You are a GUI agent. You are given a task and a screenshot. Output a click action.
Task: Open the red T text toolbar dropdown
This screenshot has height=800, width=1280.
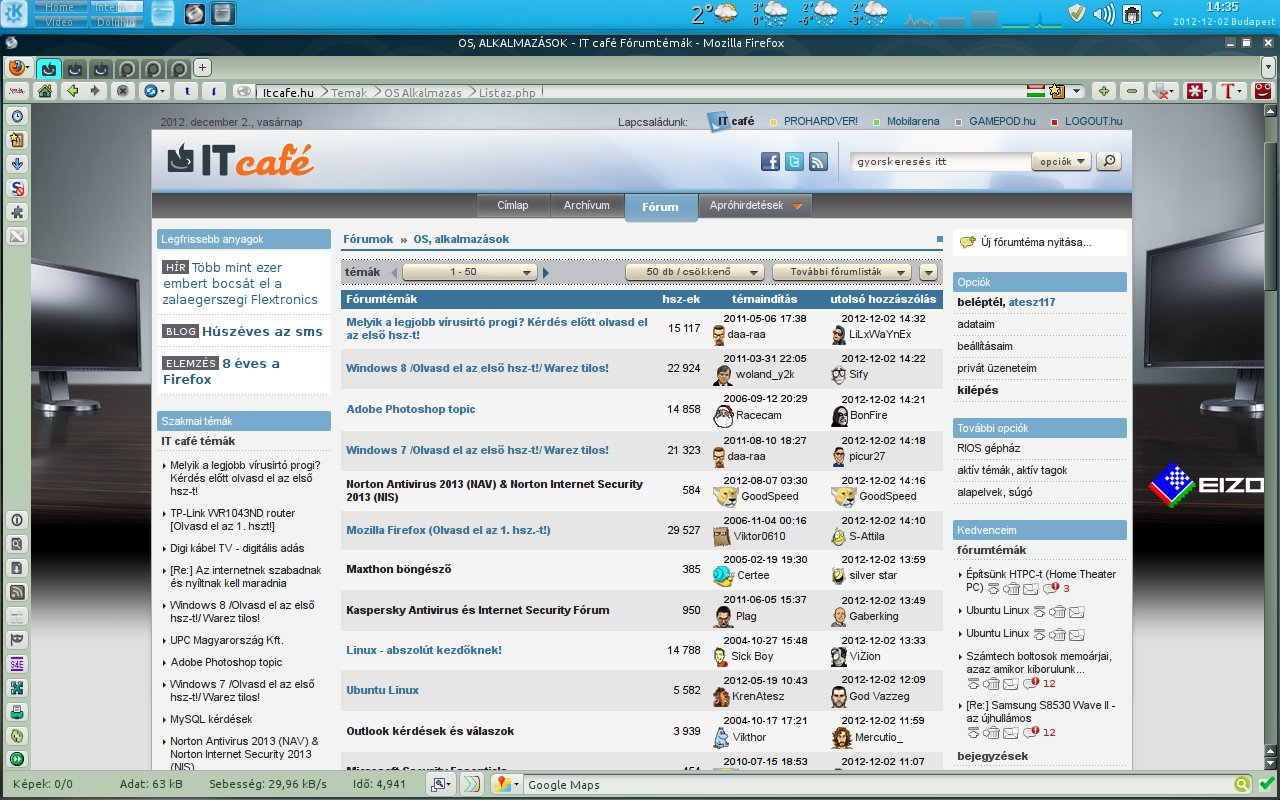pyautogui.click(x=1231, y=91)
